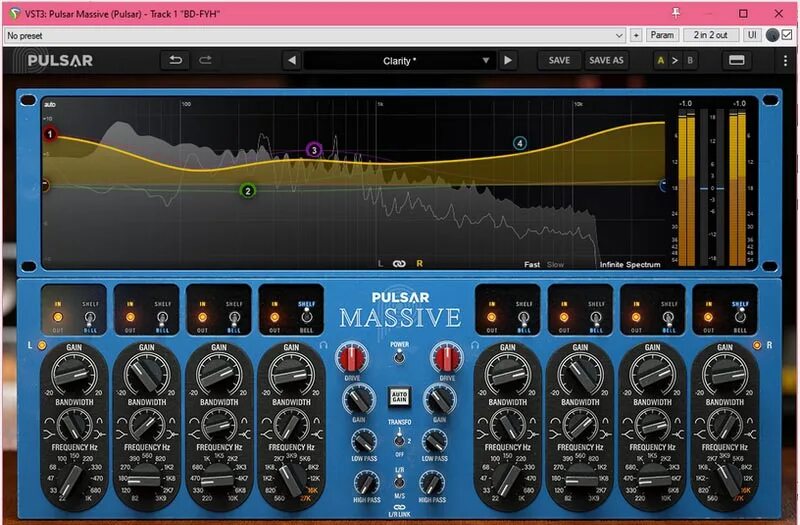The image size is (800, 525).
Task: Click the SAVE button
Action: pos(559,60)
